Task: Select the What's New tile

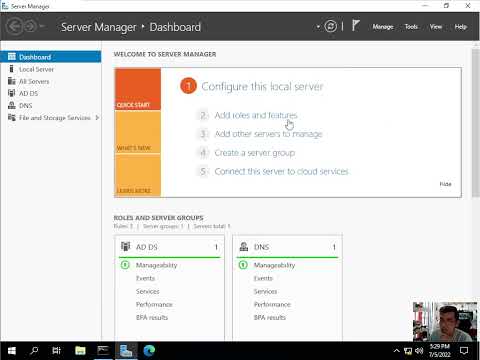Action: [138, 132]
